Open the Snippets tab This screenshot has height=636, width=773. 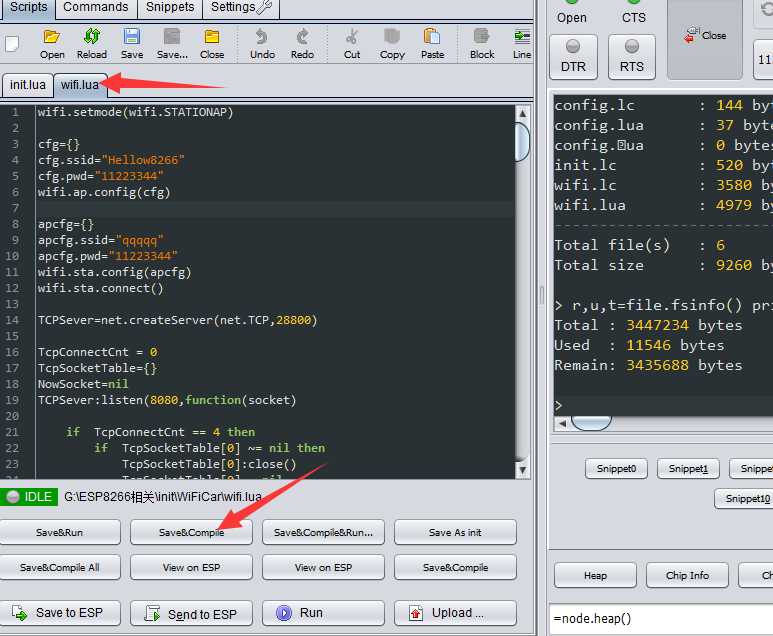[x=170, y=7]
